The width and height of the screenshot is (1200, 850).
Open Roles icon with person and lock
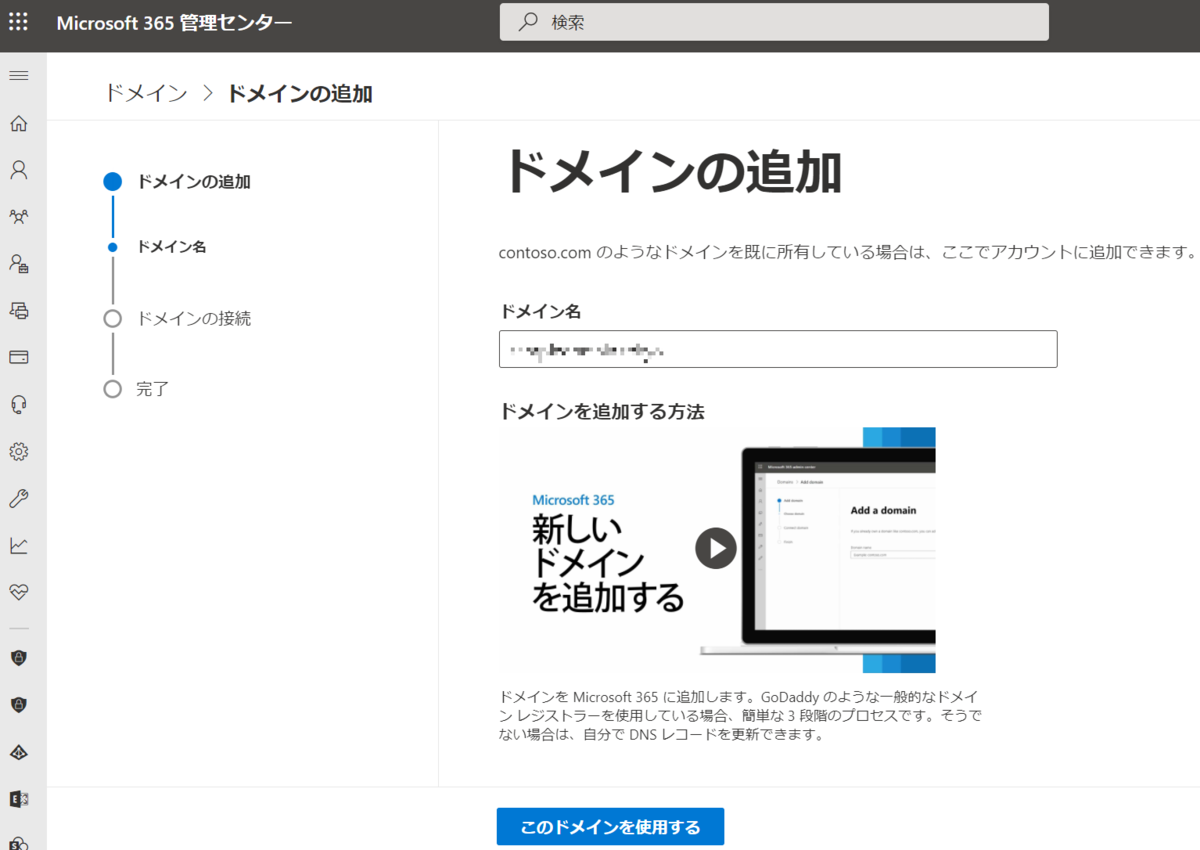[19, 264]
